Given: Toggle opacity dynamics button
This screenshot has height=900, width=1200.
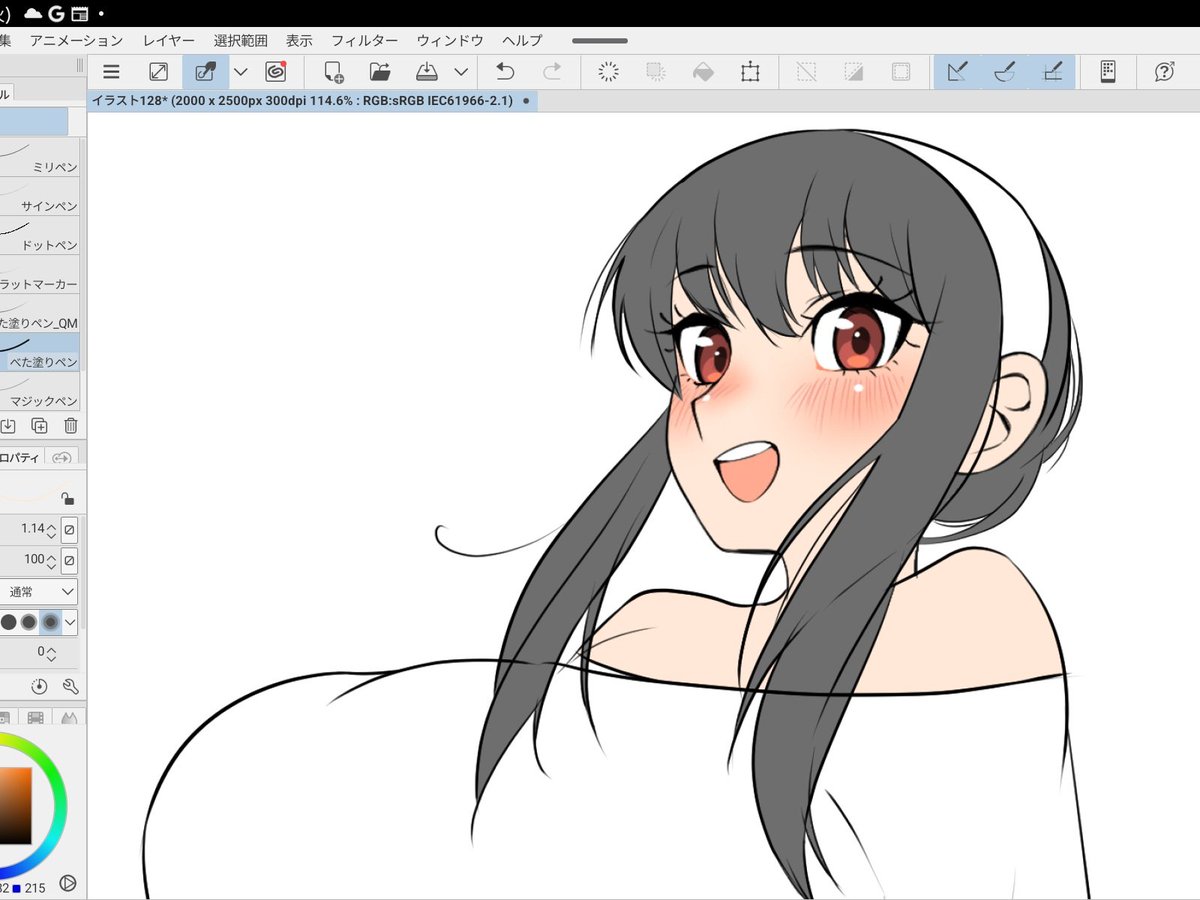Looking at the screenshot, I should (x=69, y=560).
